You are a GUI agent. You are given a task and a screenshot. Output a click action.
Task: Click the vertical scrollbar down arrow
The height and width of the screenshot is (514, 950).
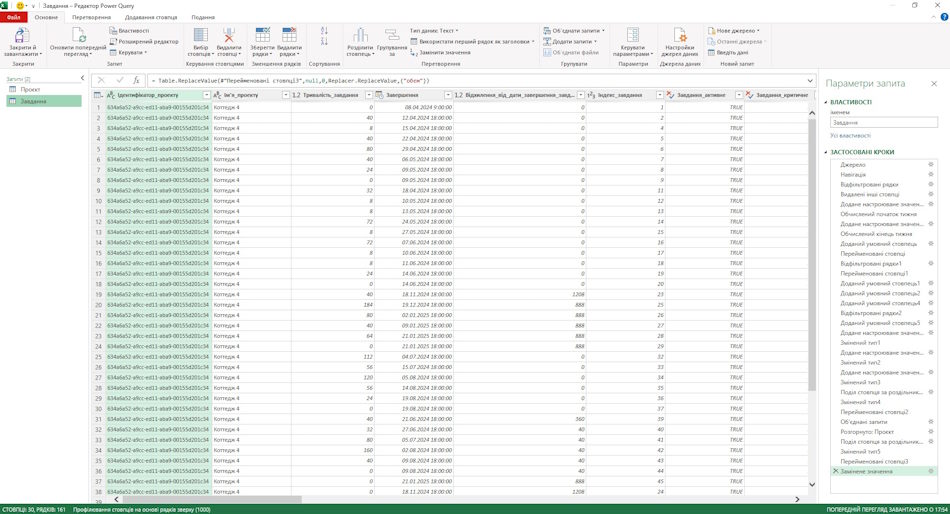coord(812,484)
